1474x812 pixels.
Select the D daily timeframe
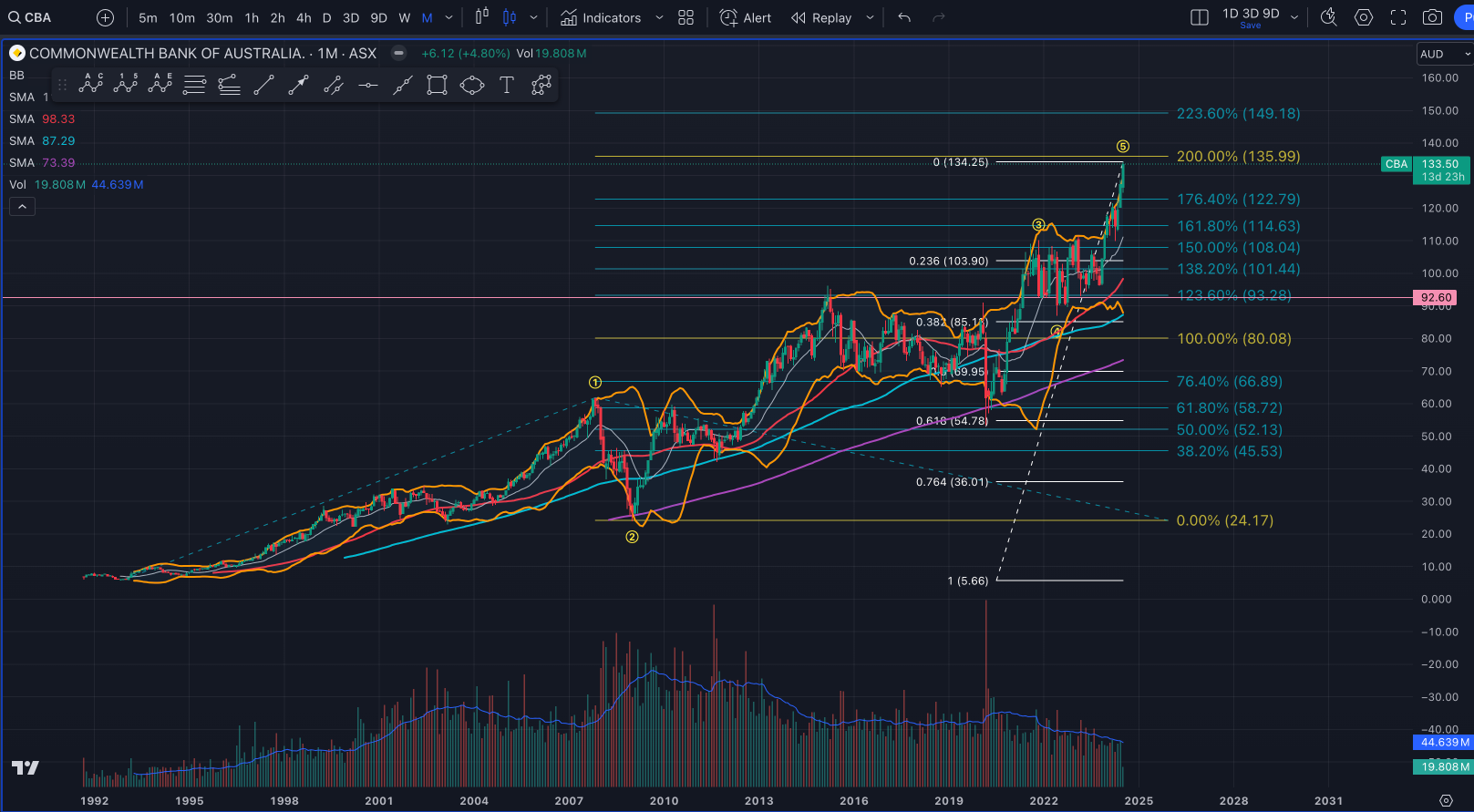click(327, 17)
